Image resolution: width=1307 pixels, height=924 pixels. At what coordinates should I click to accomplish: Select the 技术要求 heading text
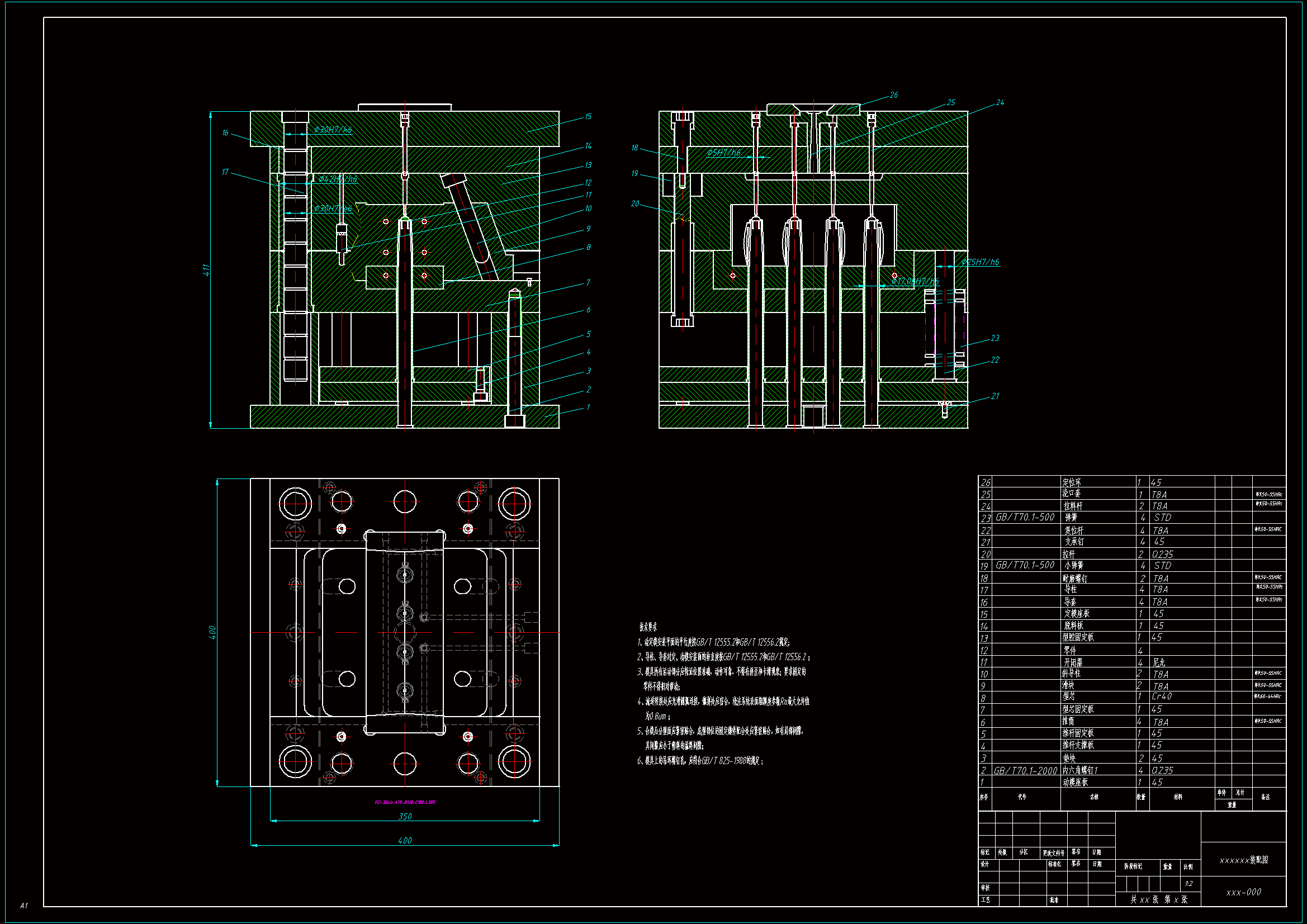click(648, 627)
